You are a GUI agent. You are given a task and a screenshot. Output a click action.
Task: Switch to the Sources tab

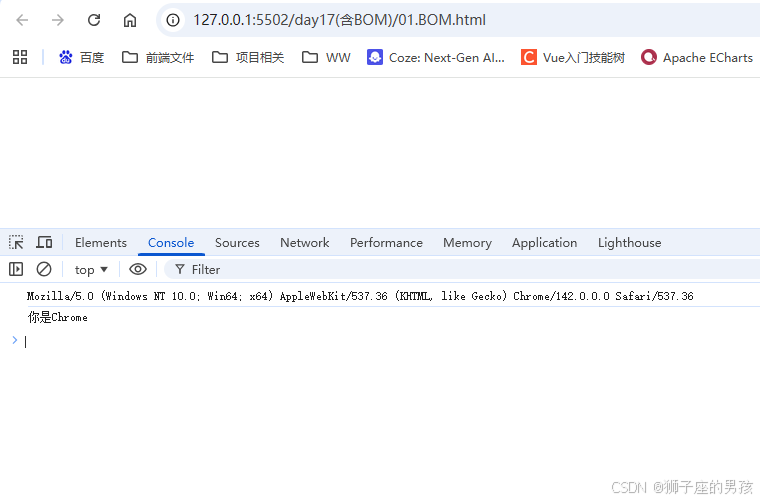pyautogui.click(x=237, y=243)
